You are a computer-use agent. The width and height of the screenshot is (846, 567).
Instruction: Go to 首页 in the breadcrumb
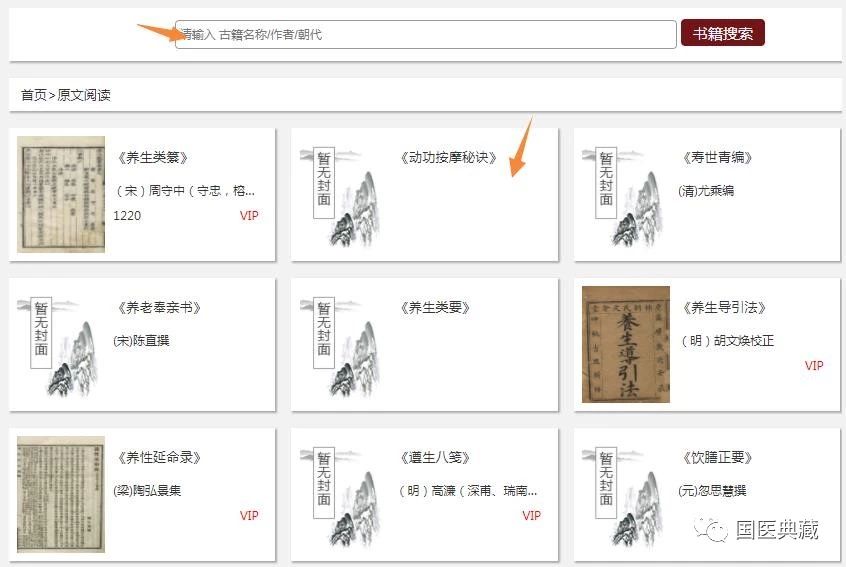pos(33,95)
